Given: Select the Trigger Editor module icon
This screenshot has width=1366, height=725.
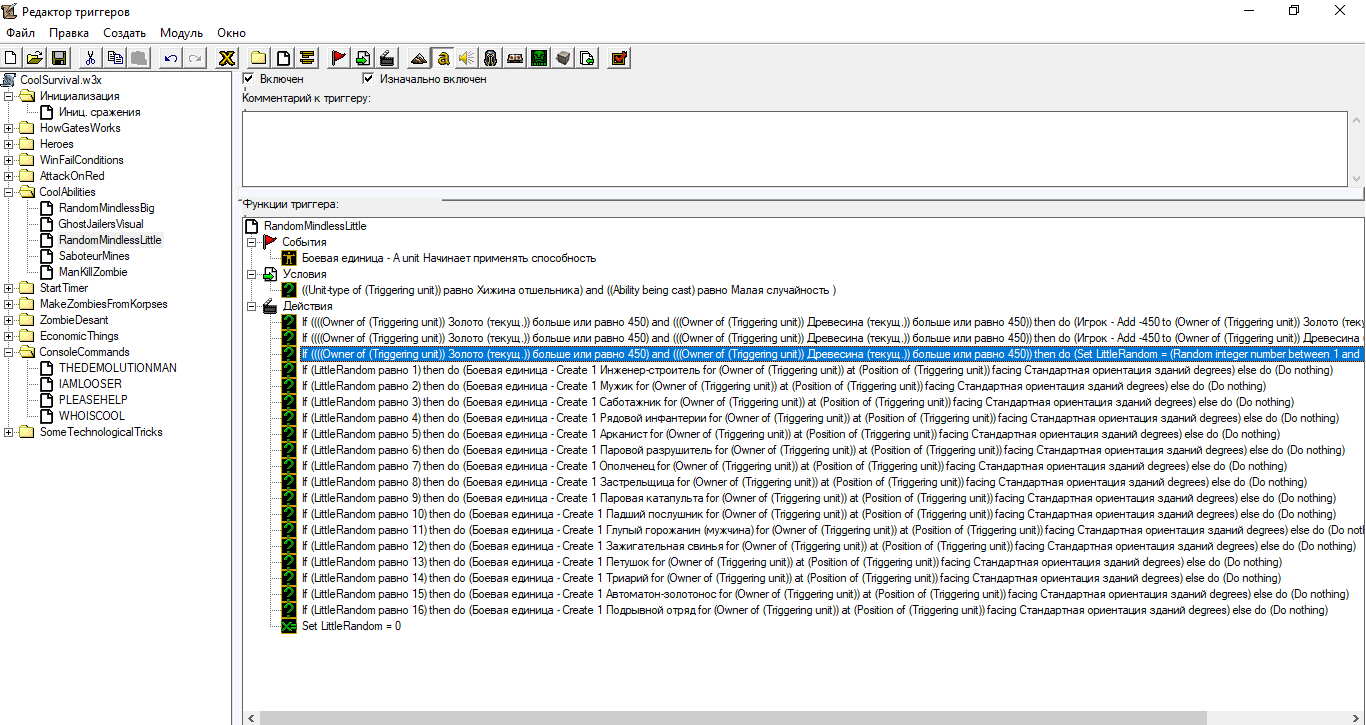Looking at the screenshot, I should (442, 58).
